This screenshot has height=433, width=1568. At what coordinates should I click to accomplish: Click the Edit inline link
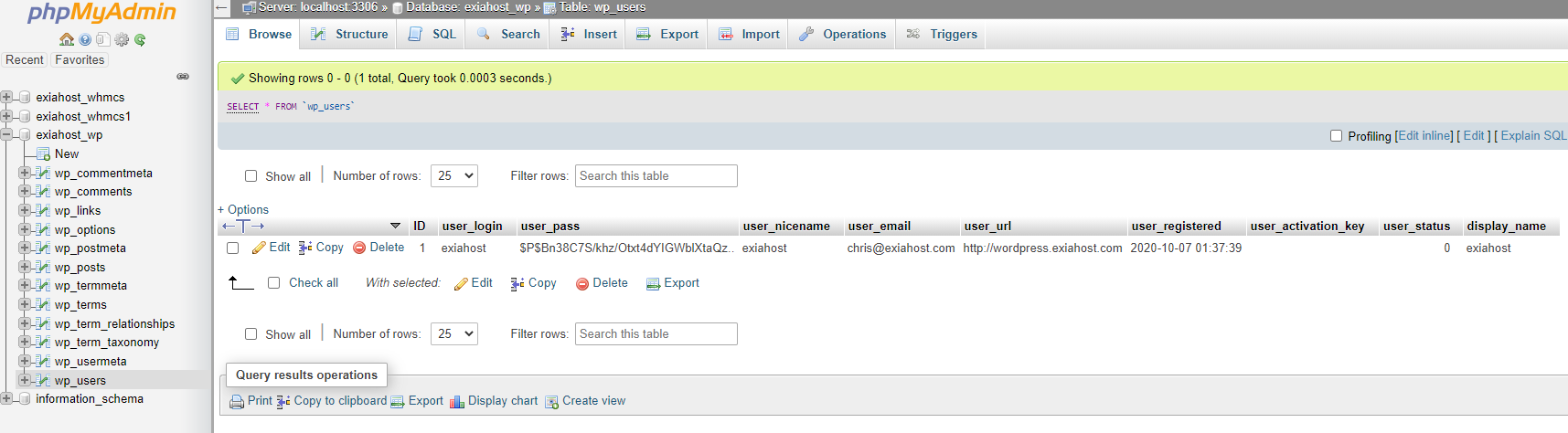1425,135
